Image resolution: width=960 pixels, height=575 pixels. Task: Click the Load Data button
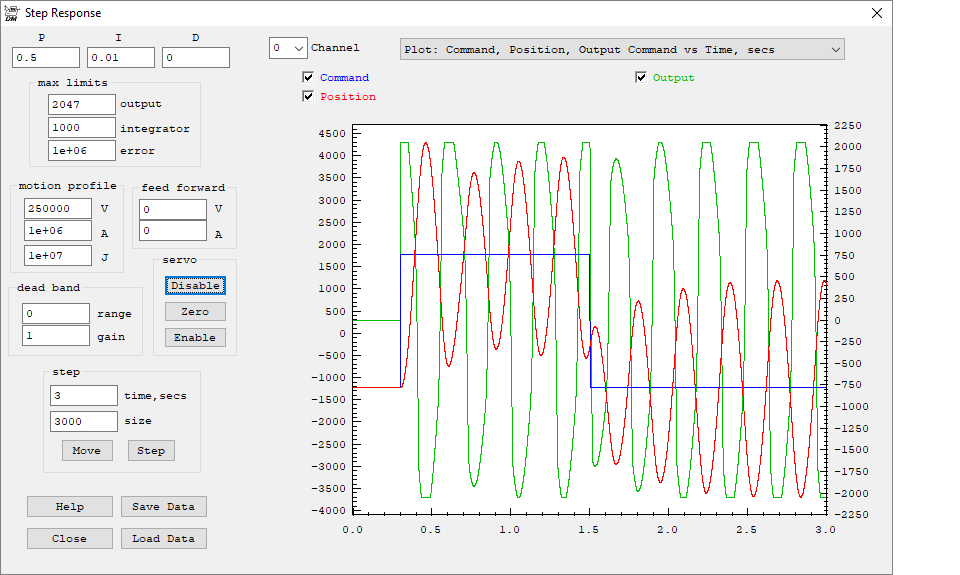(x=163, y=538)
